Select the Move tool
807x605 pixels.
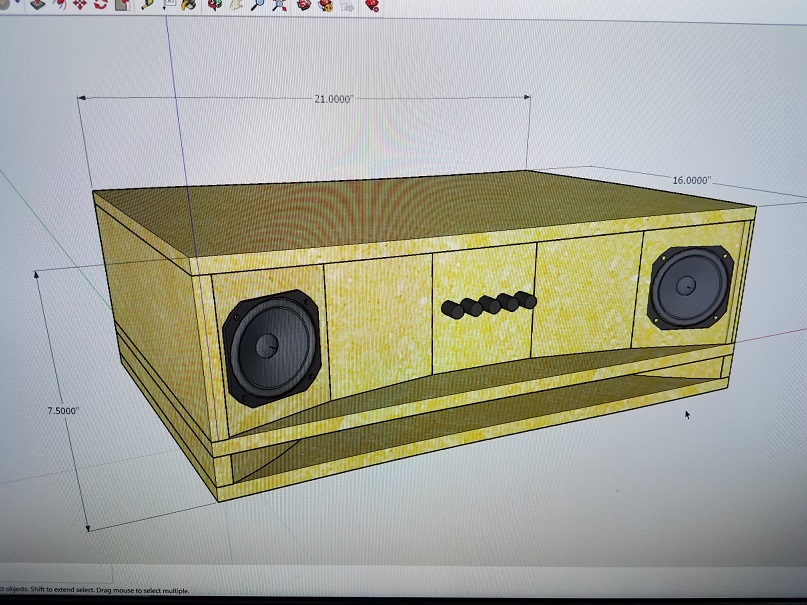pyautogui.click(x=79, y=4)
